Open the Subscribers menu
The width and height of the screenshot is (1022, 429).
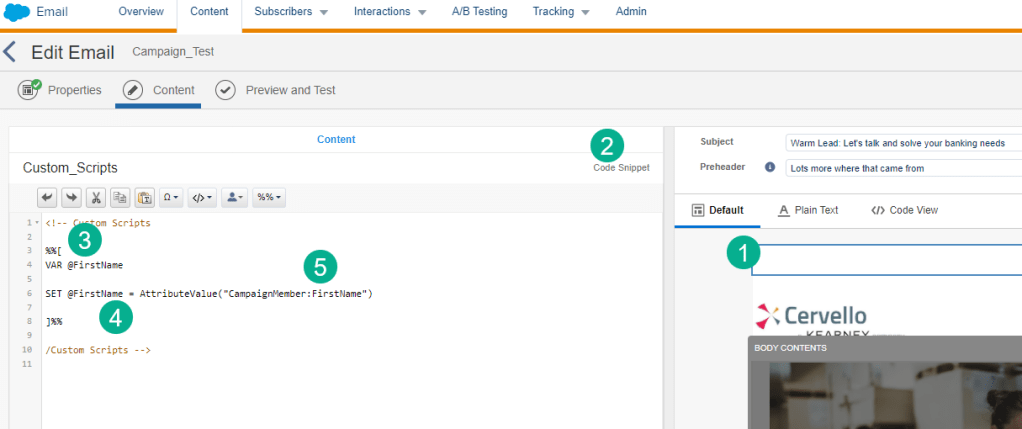tap(291, 13)
